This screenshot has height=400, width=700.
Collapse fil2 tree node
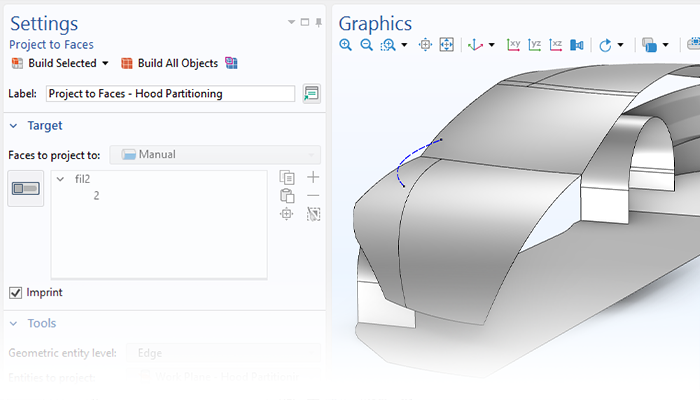pos(60,179)
